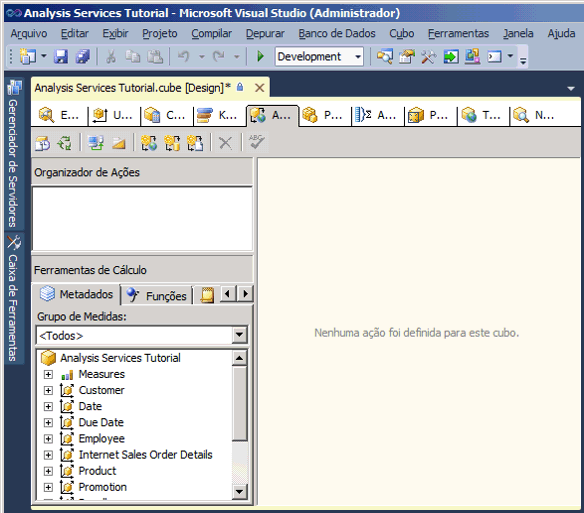Open the Editar menu
Image resolution: width=584 pixels, height=513 pixels.
coord(74,34)
